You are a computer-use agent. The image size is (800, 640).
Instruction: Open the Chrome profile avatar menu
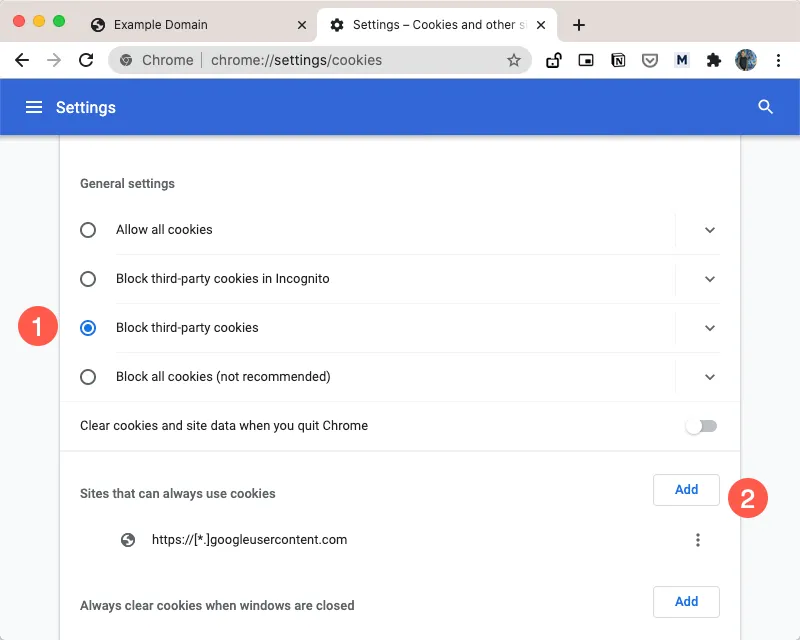[746, 60]
